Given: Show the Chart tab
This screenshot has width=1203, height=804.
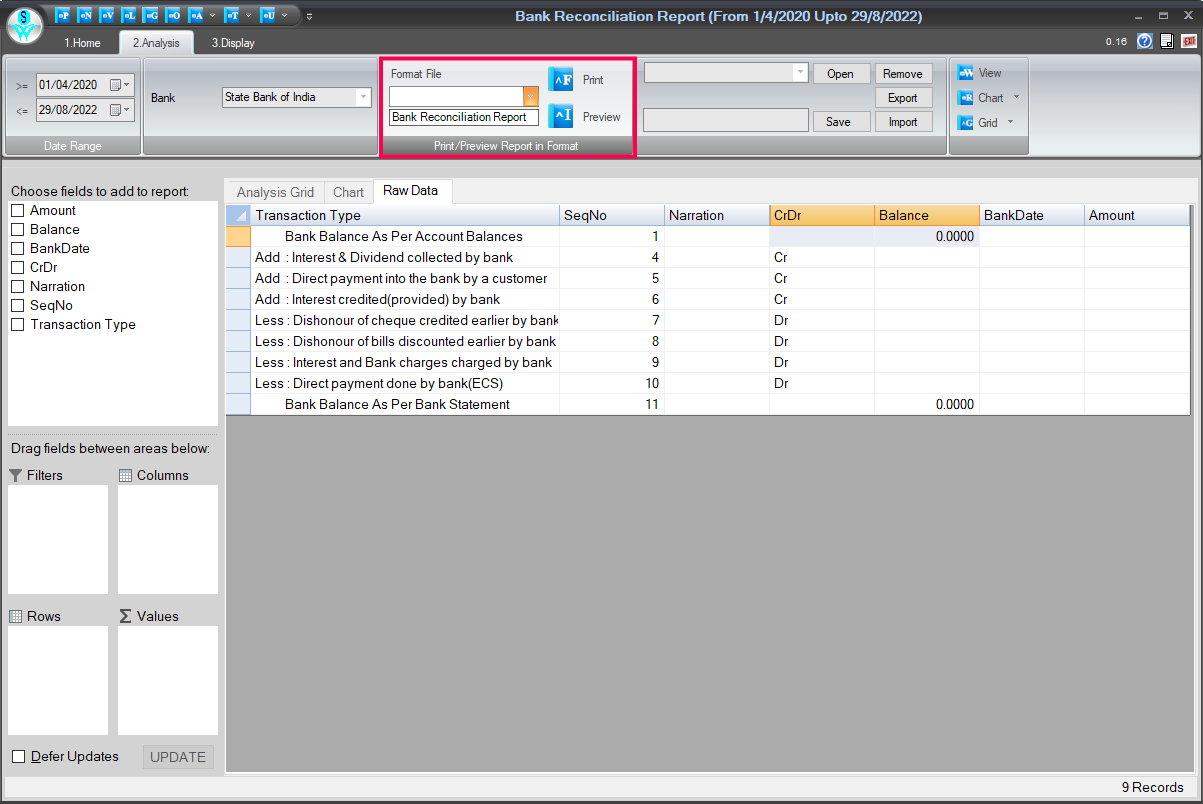Looking at the screenshot, I should pyautogui.click(x=348, y=192).
